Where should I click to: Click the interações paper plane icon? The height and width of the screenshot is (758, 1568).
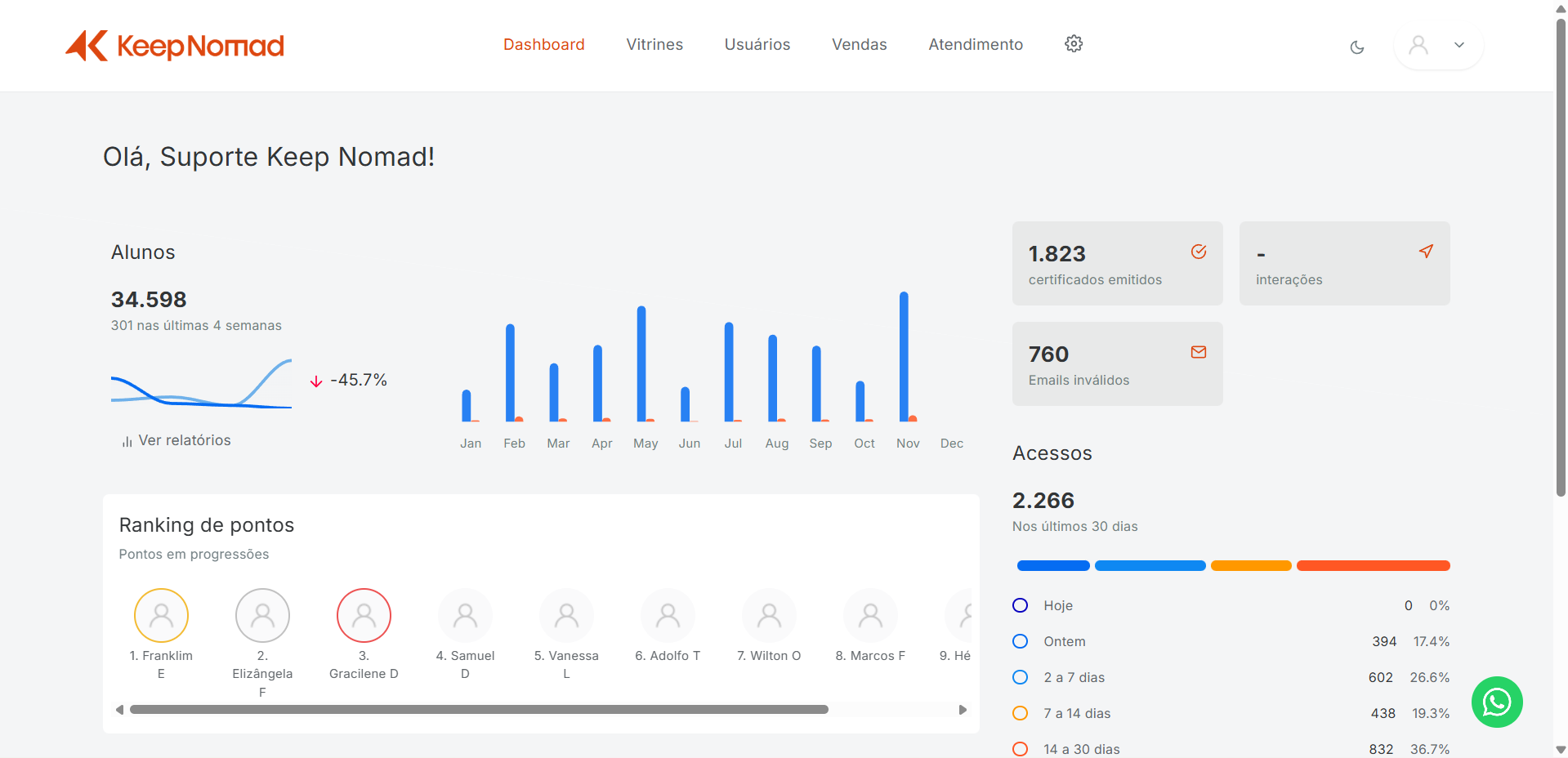pyautogui.click(x=1426, y=252)
